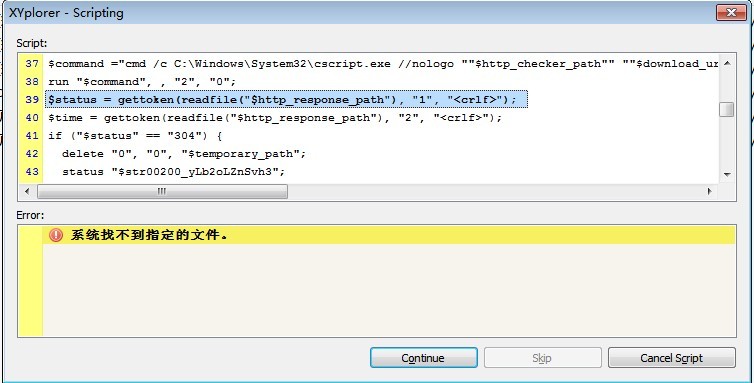The height and width of the screenshot is (383, 754).
Task: Click line number 37 in gutter
Action: pos(32,64)
